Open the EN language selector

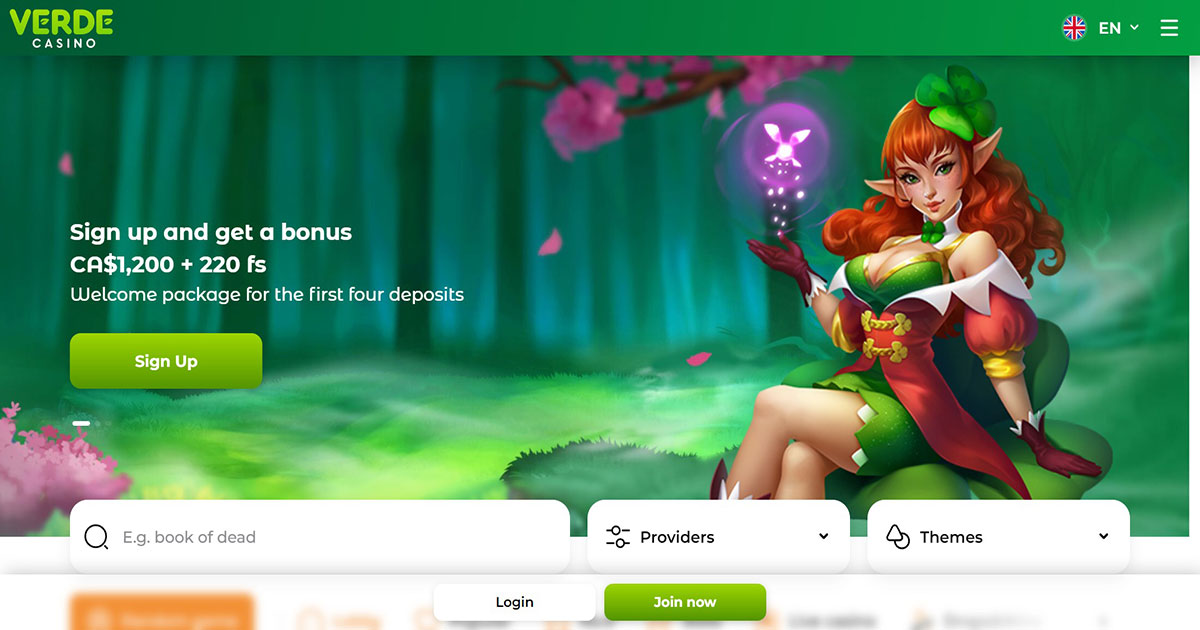click(x=1109, y=28)
